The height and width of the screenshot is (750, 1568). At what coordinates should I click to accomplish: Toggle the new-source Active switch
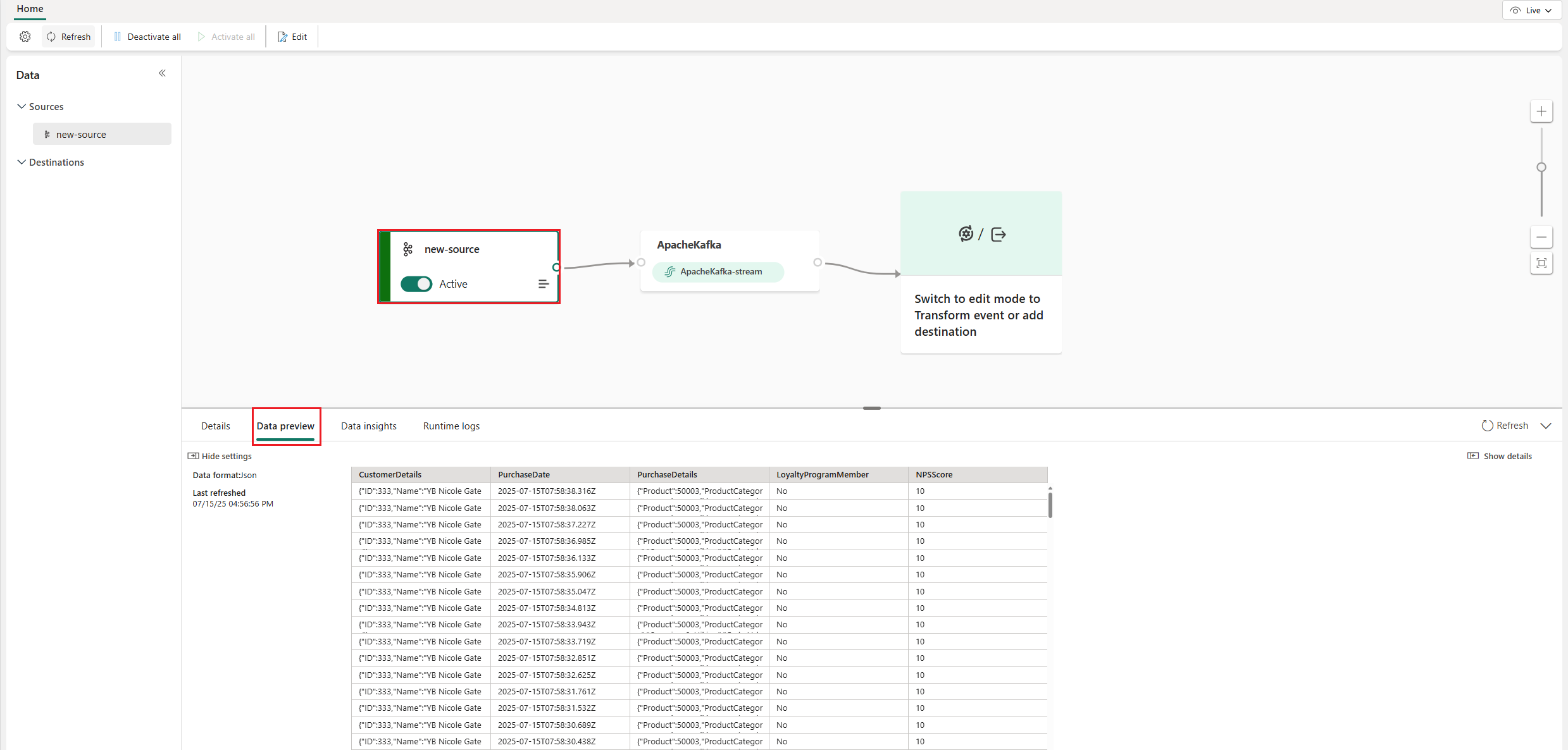point(416,284)
